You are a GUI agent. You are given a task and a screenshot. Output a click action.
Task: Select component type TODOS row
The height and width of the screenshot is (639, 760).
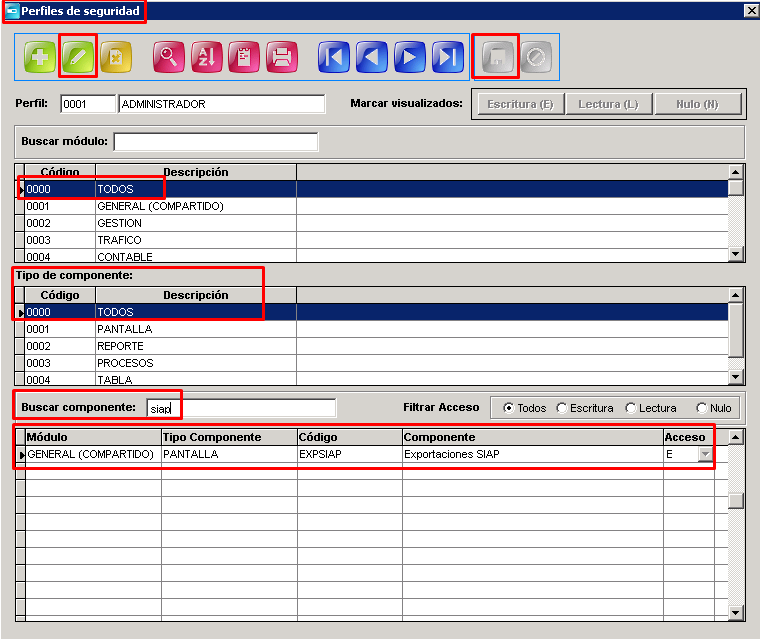pos(376,312)
